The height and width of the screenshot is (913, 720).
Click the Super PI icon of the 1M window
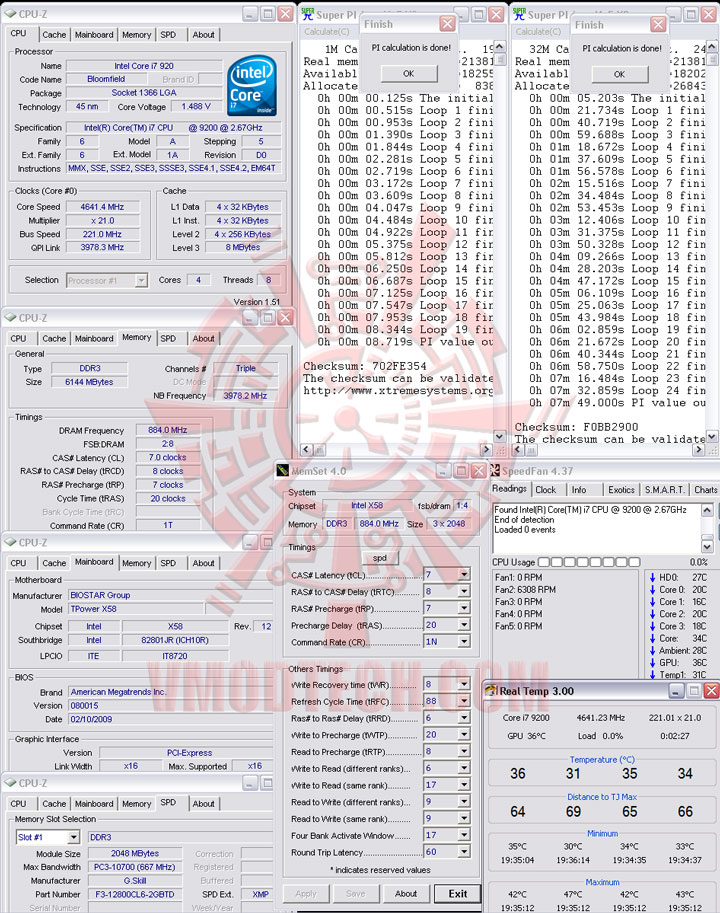tap(307, 14)
